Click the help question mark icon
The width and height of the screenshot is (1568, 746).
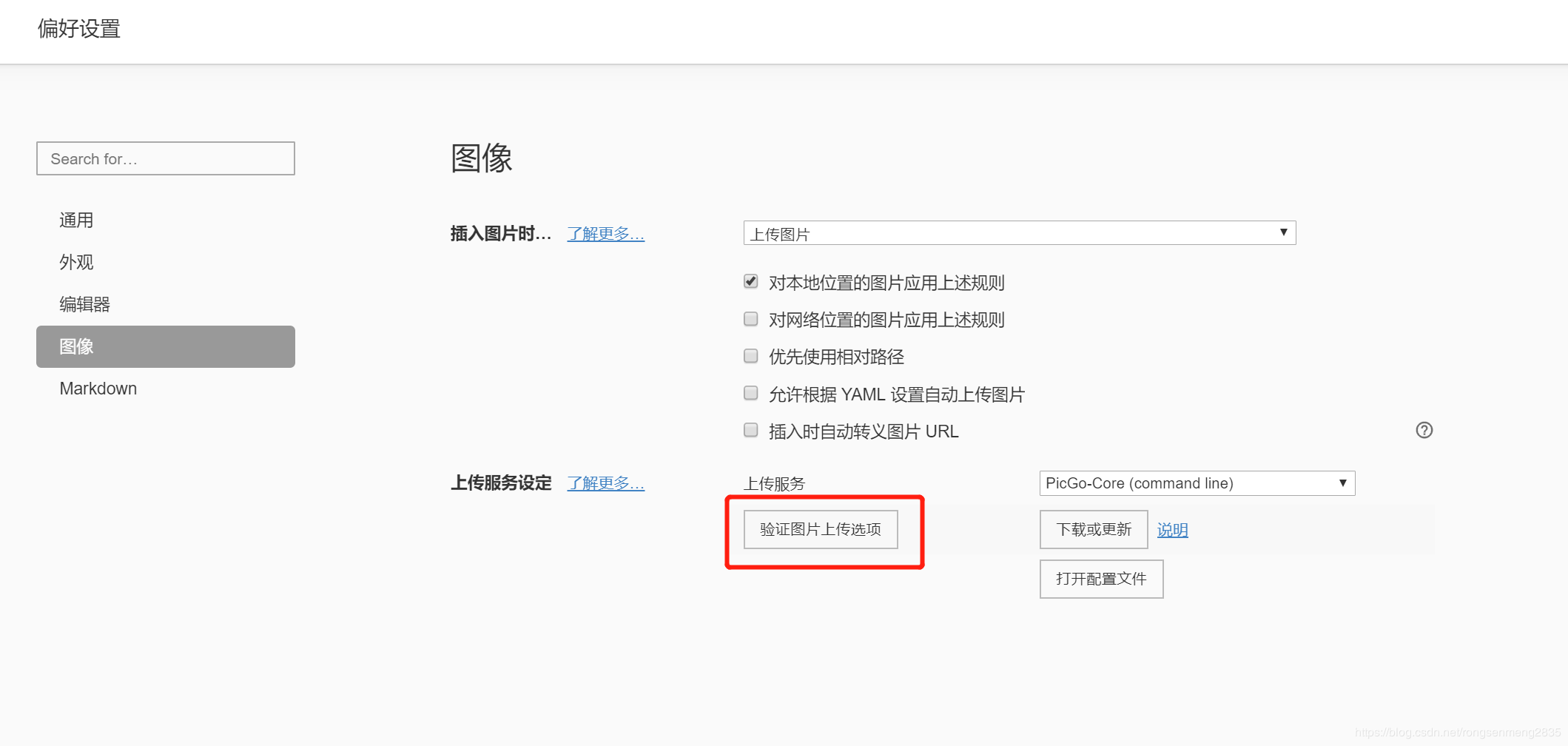point(1423,430)
